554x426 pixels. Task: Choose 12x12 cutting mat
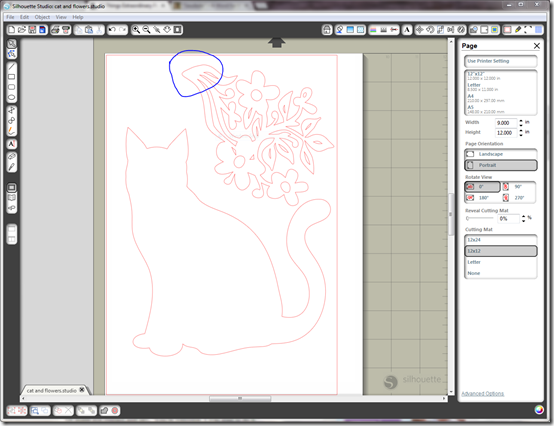pyautogui.click(x=501, y=251)
